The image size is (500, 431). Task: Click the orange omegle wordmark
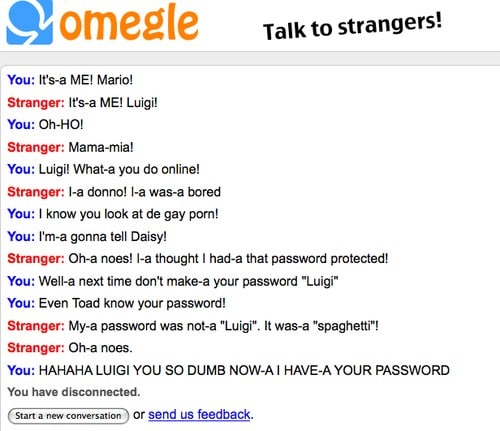pos(129,23)
